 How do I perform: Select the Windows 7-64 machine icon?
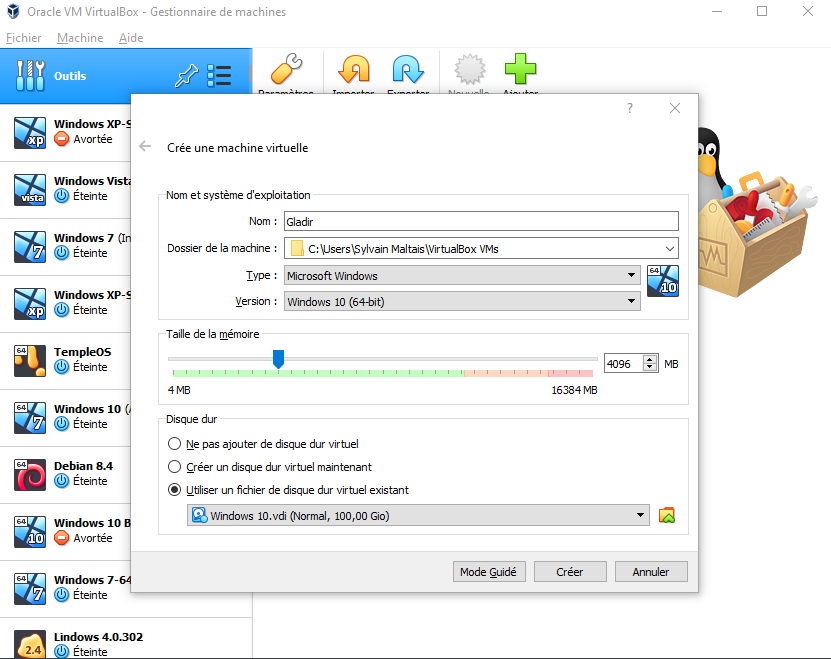click(30, 588)
